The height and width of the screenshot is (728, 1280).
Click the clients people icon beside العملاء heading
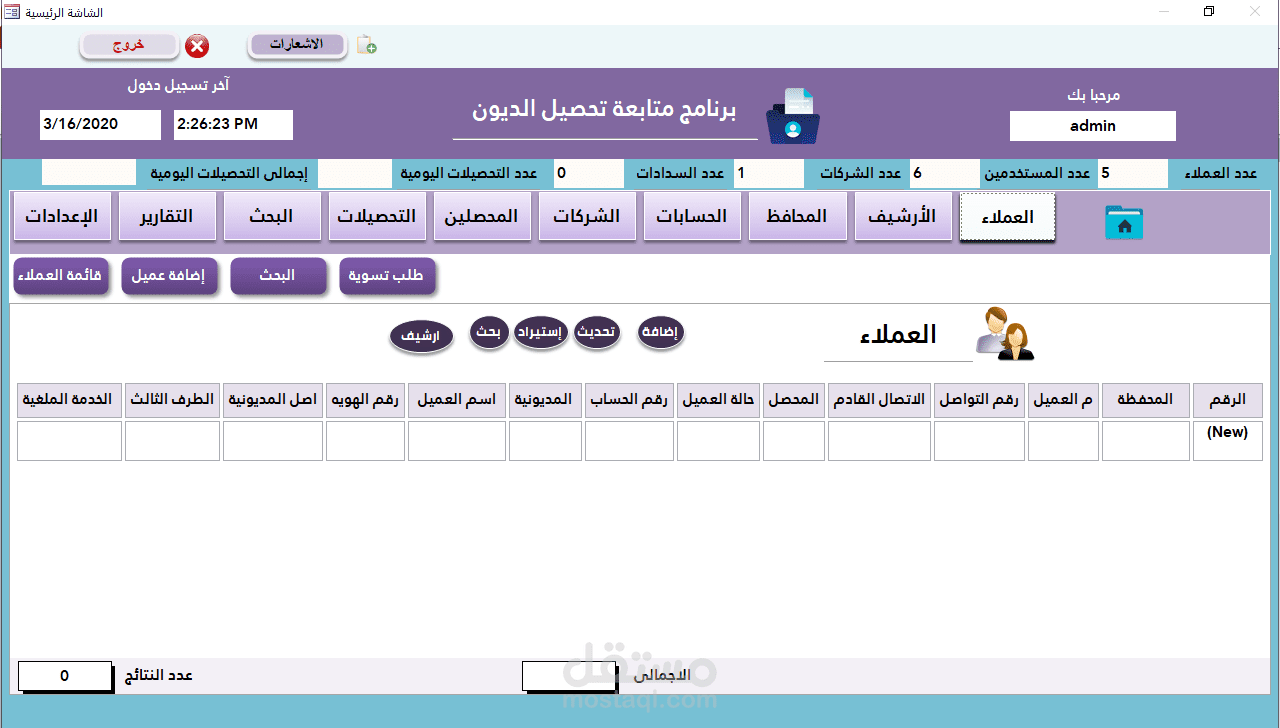pos(1004,335)
